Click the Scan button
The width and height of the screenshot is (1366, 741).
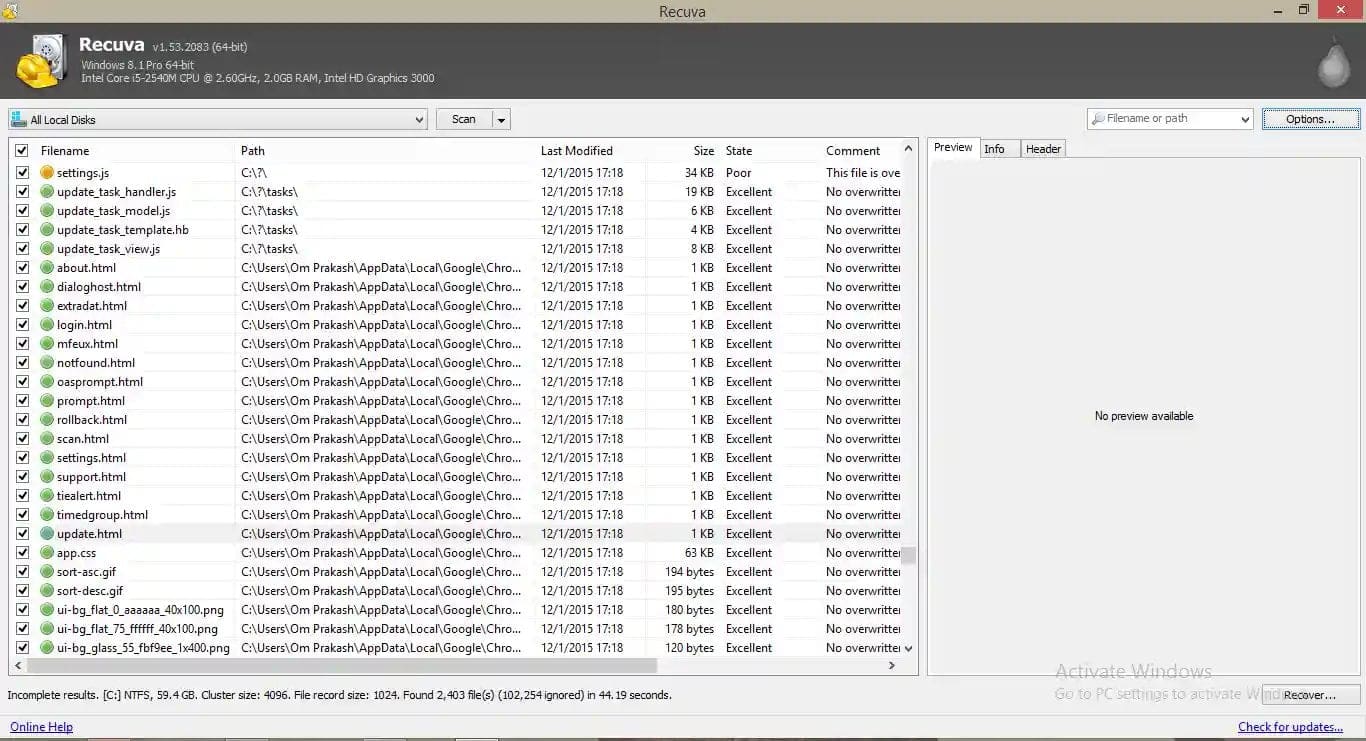point(464,119)
